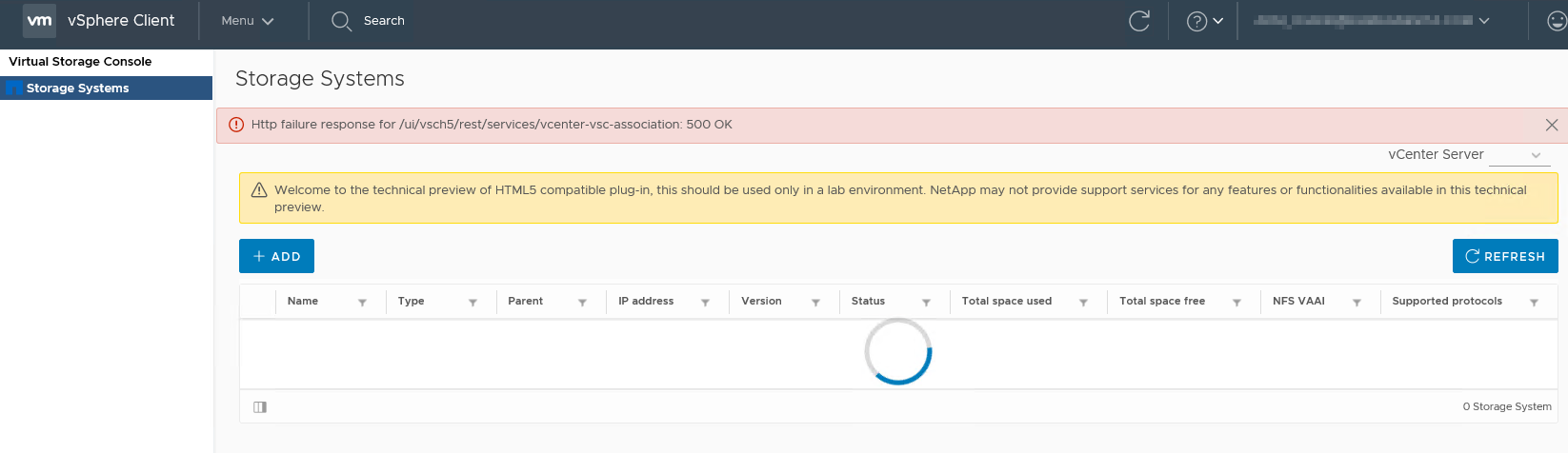The height and width of the screenshot is (453, 1568).
Task: Filter the Total space used column
Action: (1083, 303)
